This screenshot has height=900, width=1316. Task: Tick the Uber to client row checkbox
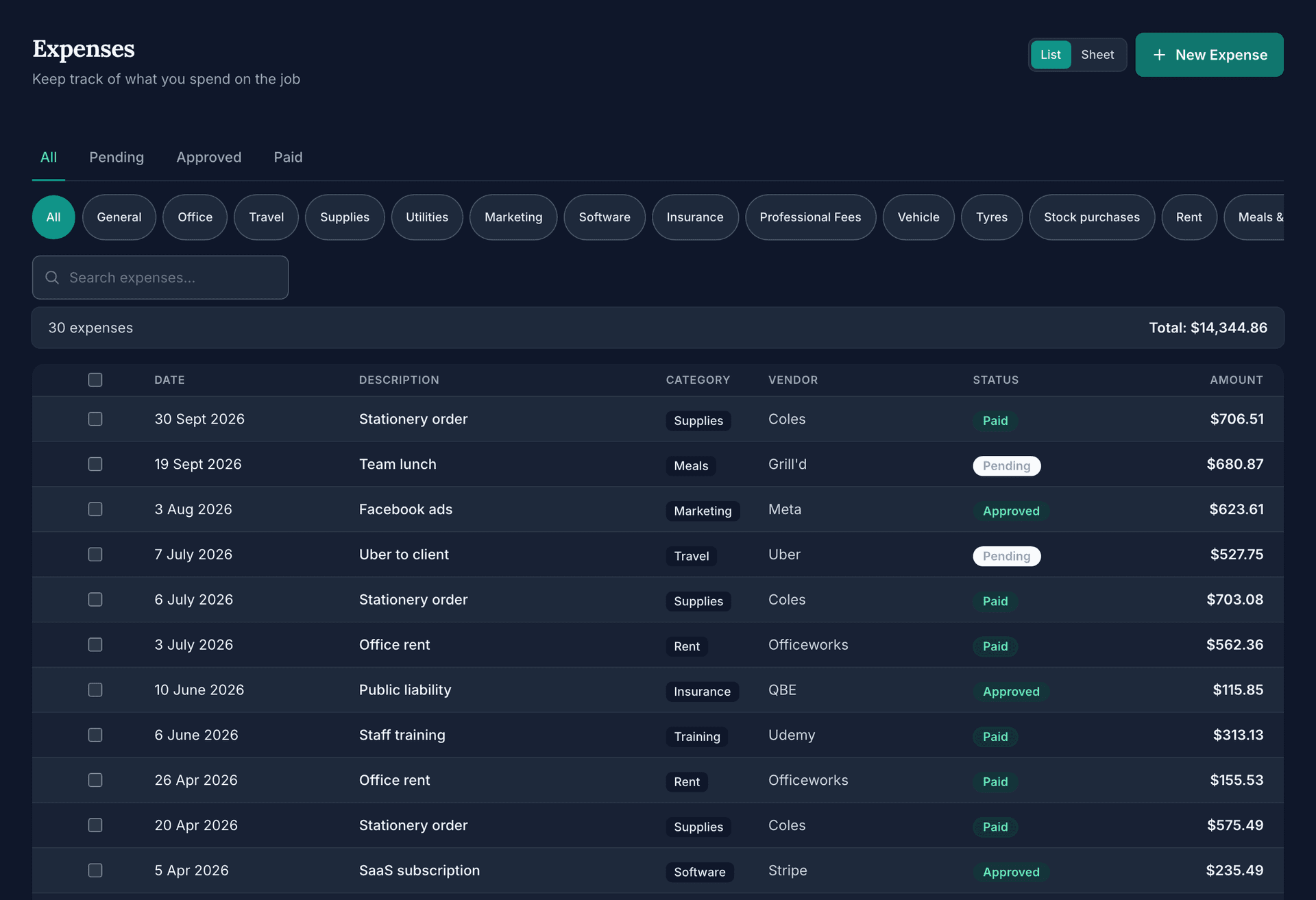click(x=95, y=555)
